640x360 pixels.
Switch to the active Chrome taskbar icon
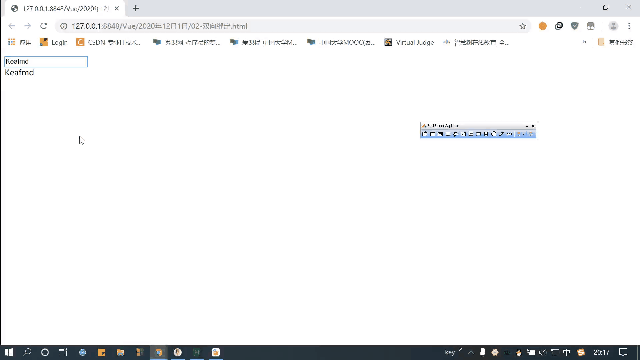[159, 352]
